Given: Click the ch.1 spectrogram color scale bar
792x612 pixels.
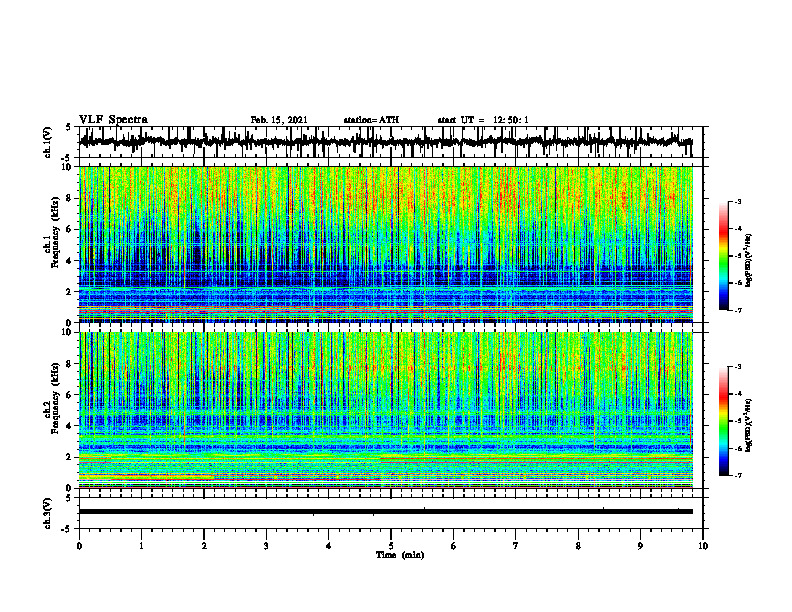Looking at the screenshot, I should [723, 255].
